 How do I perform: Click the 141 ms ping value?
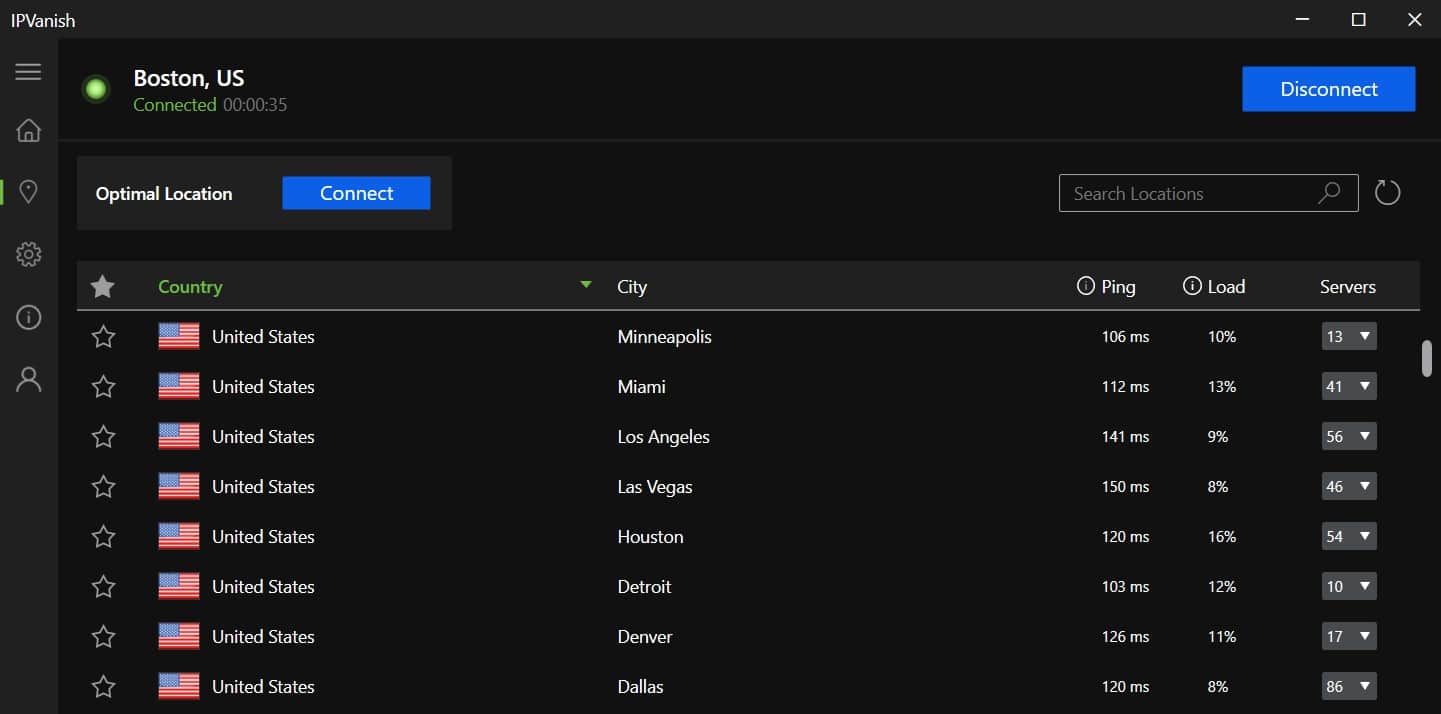click(1125, 437)
